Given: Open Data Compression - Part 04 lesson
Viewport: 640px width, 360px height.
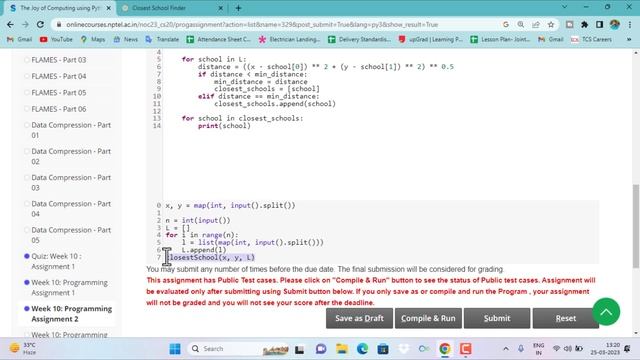Looking at the screenshot, I should pos(71,209).
